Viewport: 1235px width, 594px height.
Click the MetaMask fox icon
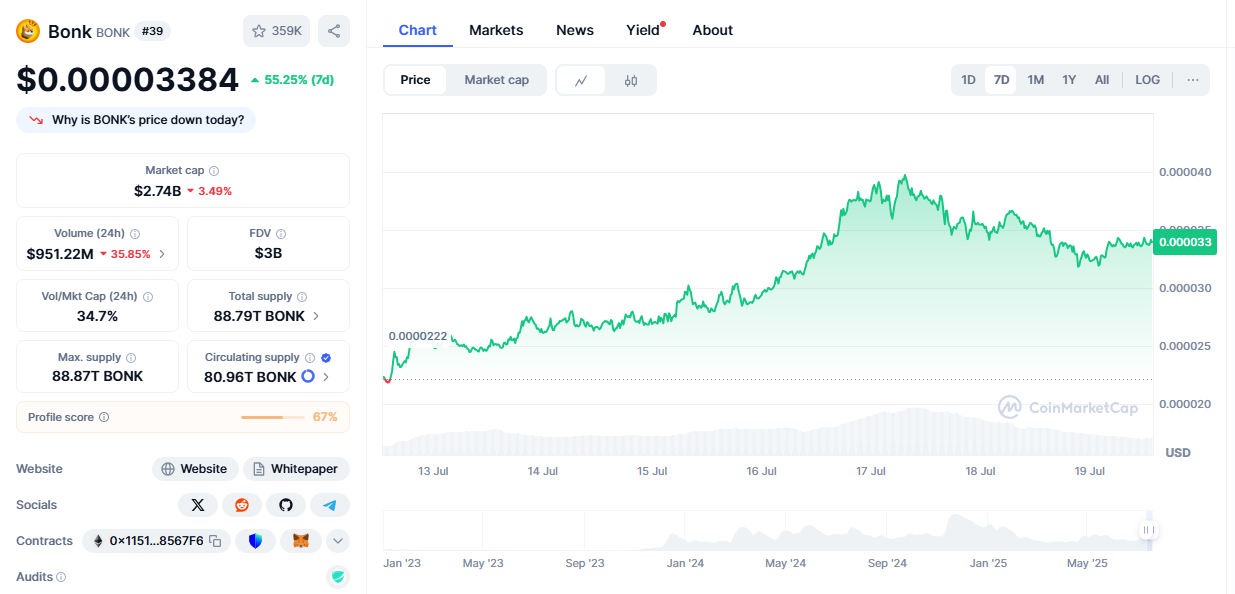[300, 541]
